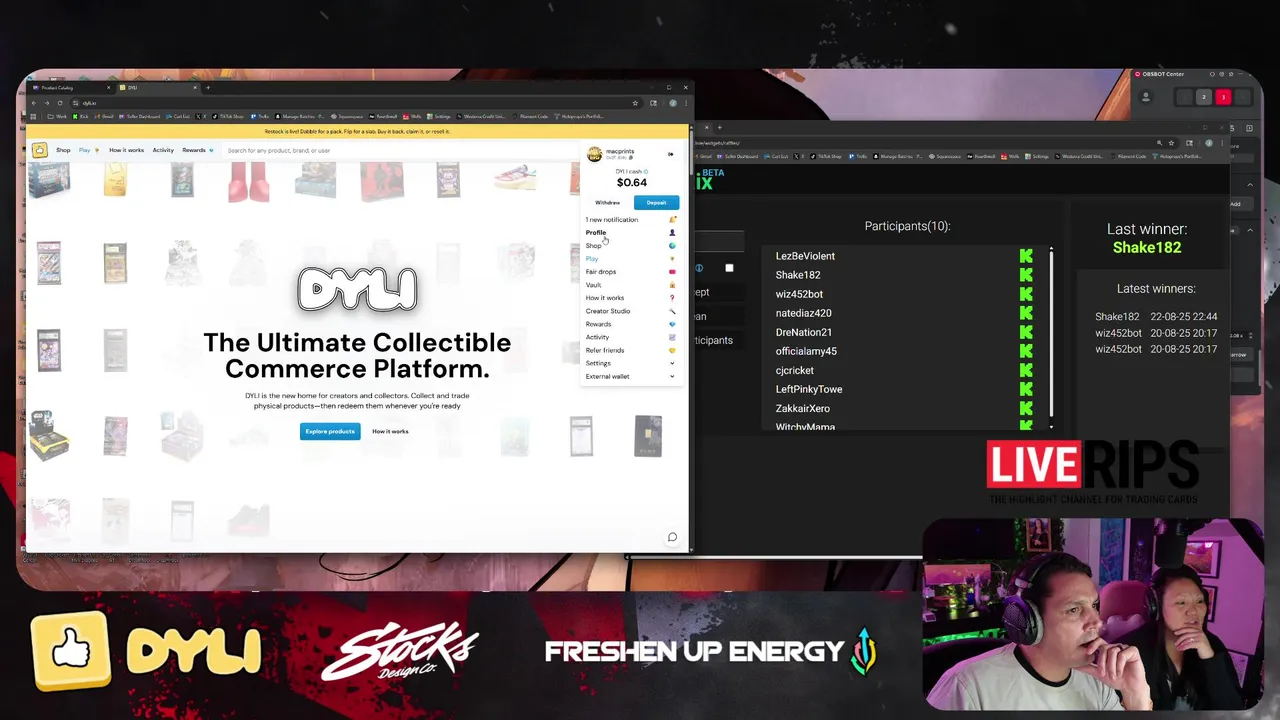Click the browser back arrow in DYLI window

pyautogui.click(x=34, y=103)
